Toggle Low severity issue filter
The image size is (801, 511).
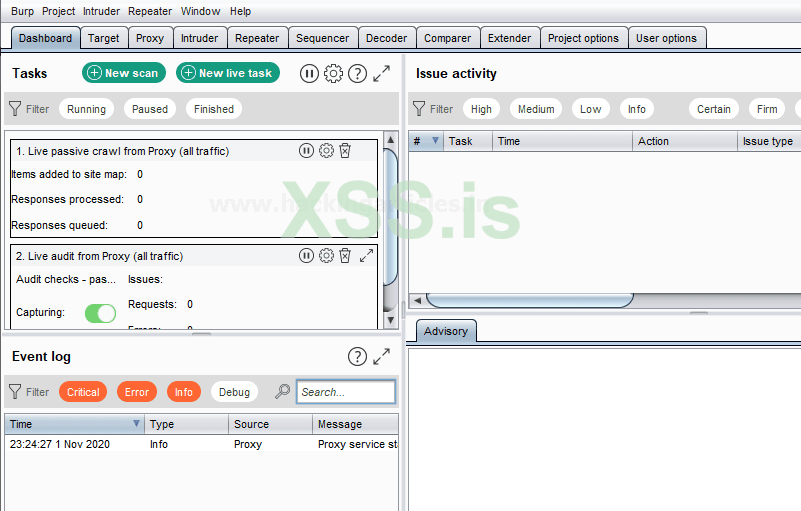(x=591, y=109)
